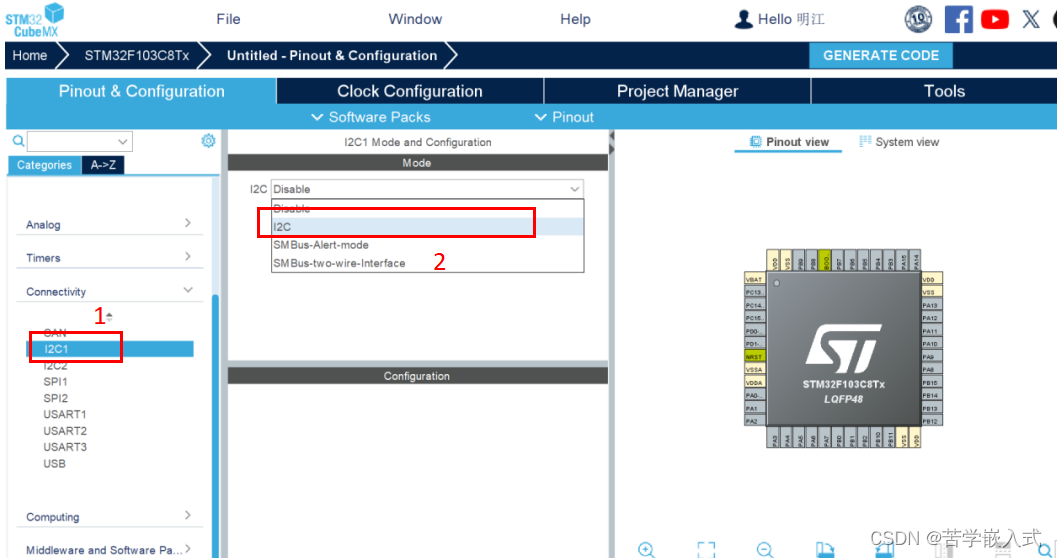Open the YouTube icon link
The width and height of the screenshot is (1057, 558).
[994, 20]
